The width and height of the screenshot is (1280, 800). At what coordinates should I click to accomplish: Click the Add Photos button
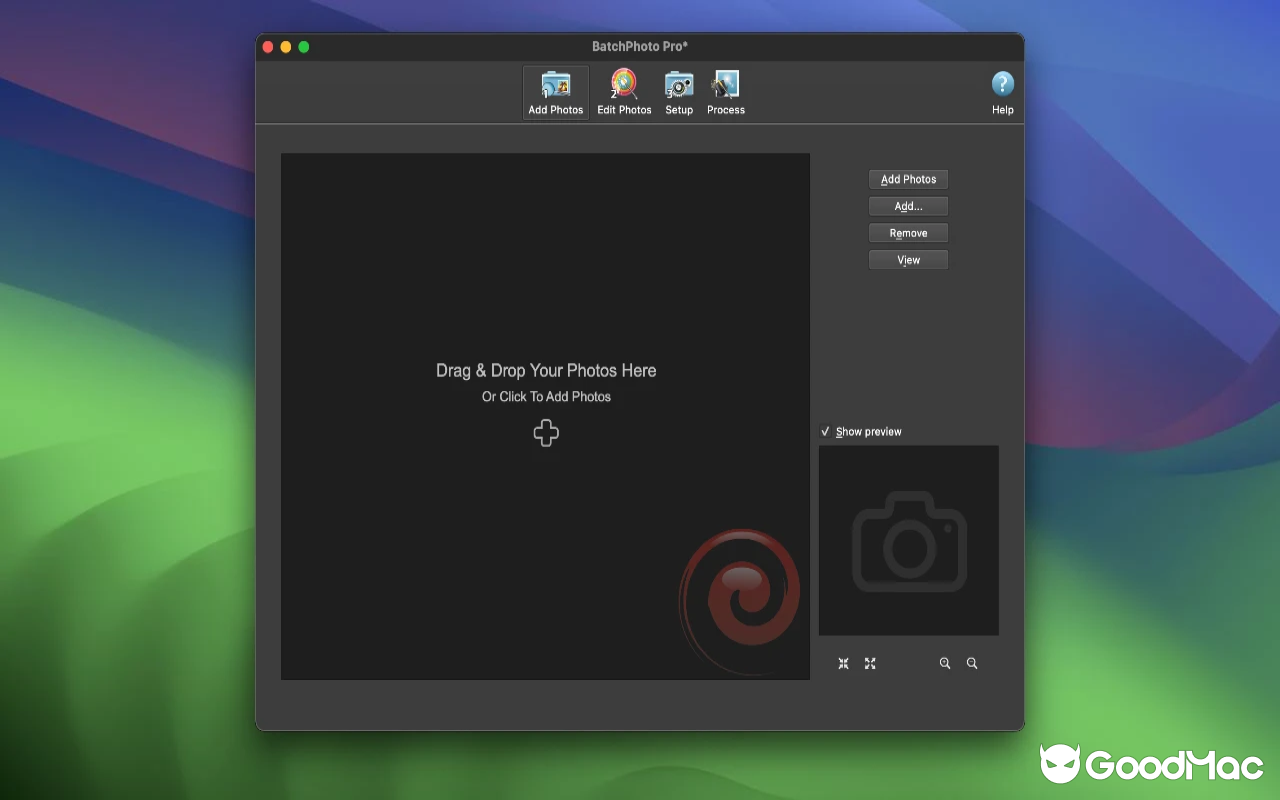point(908,179)
